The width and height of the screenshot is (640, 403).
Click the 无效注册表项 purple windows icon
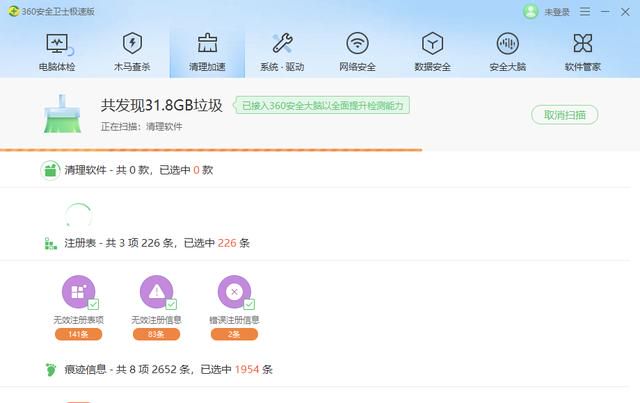[x=78, y=292]
